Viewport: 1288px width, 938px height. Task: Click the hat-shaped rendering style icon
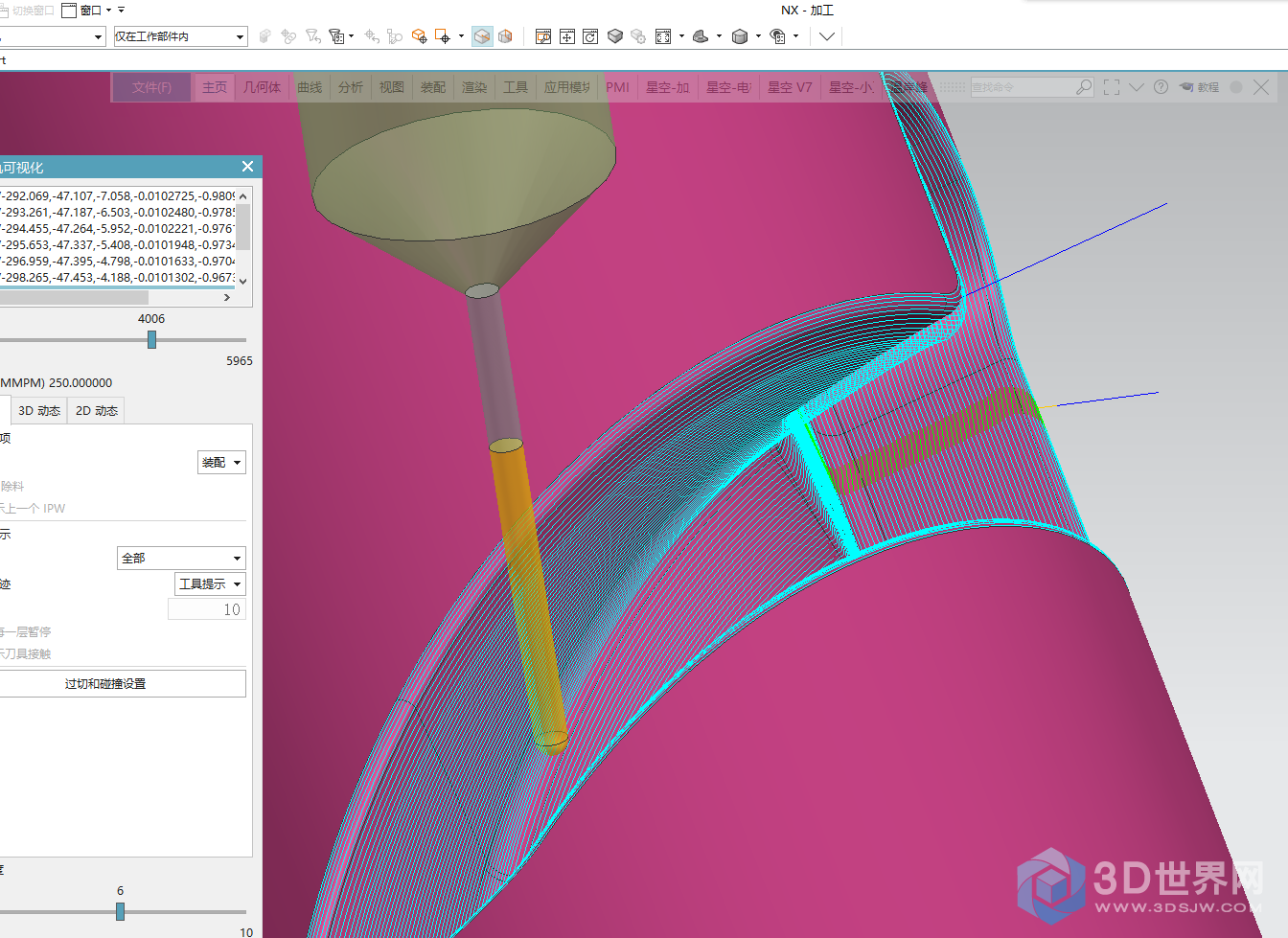[x=701, y=36]
